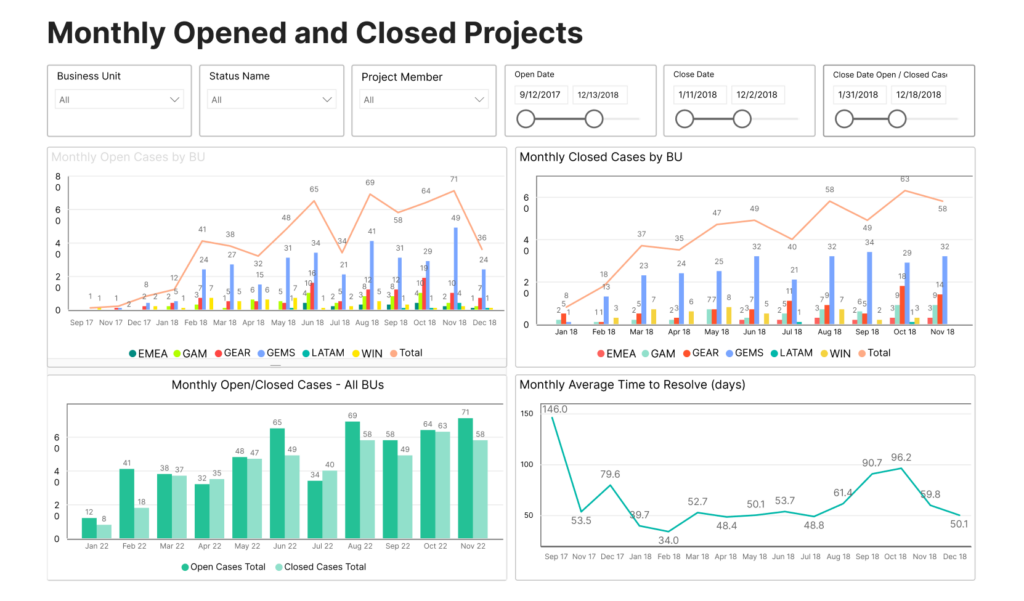Click the 1/31/2018 date field

[858, 95]
